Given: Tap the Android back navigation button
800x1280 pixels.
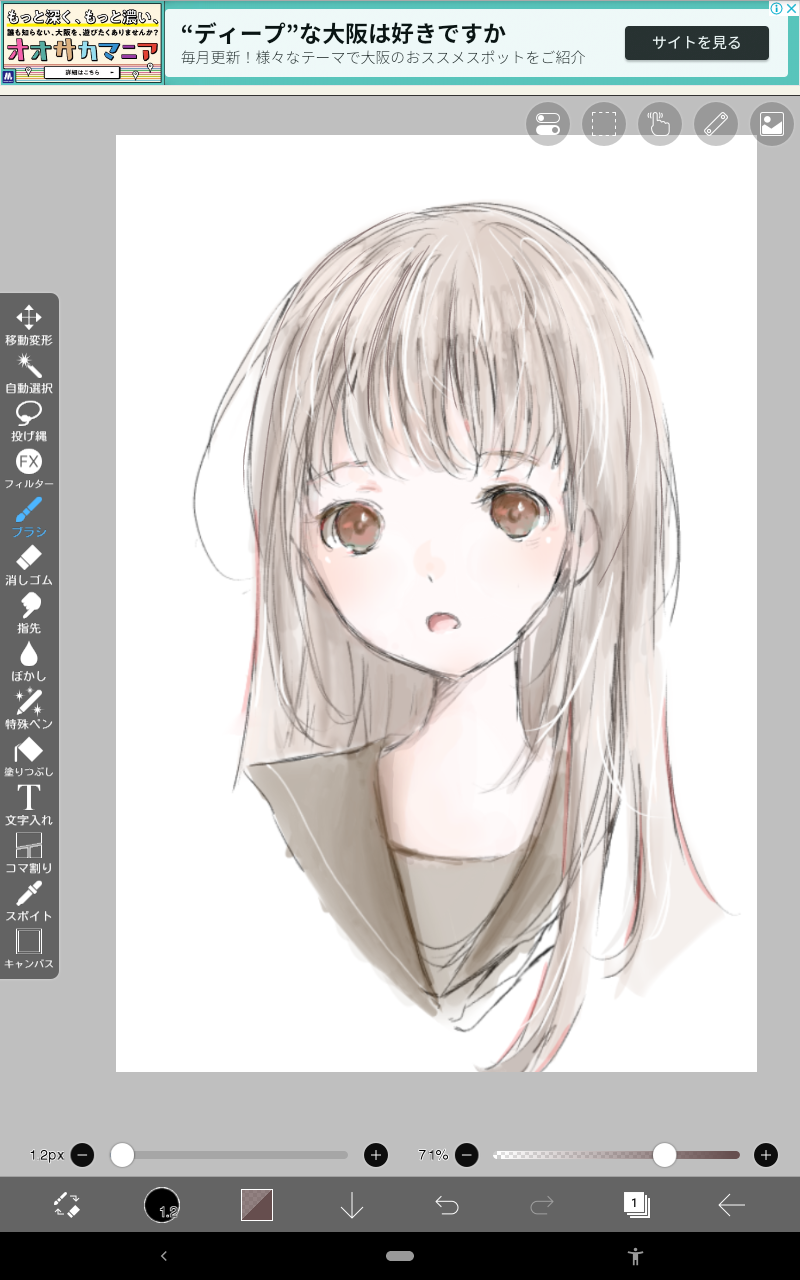Looking at the screenshot, I should point(164,1256).
